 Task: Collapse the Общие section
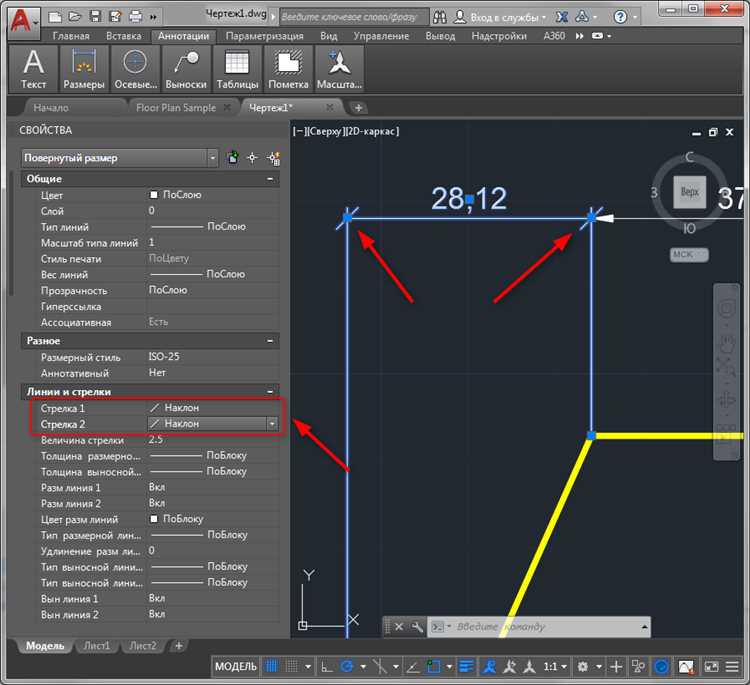pos(270,179)
